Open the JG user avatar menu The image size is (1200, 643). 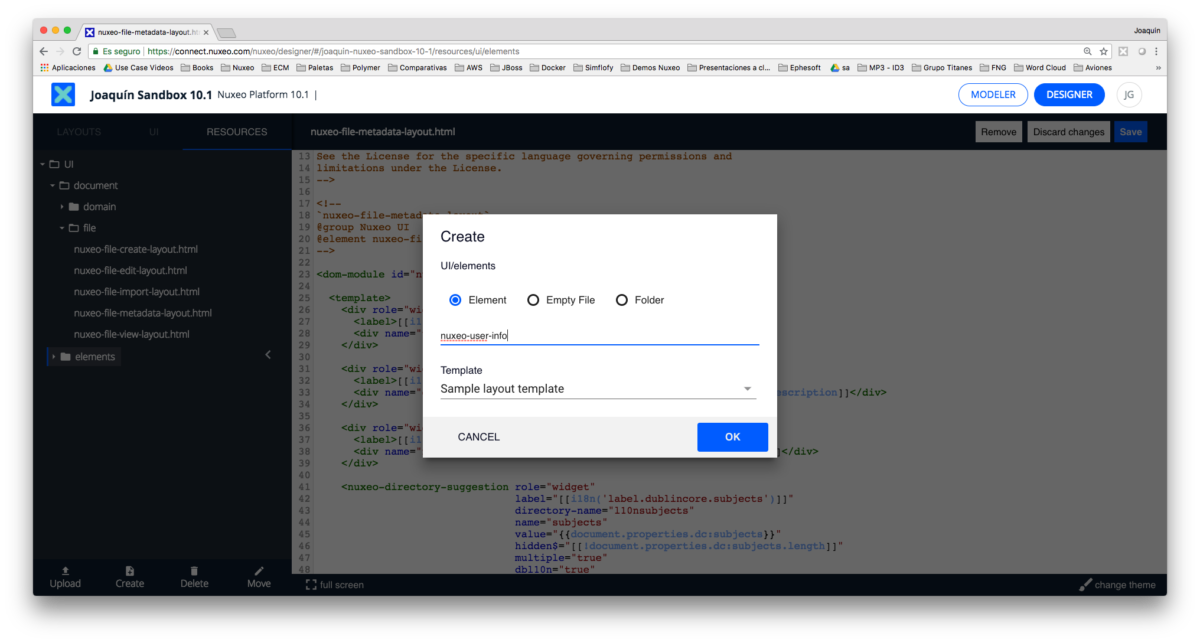[1128, 94]
